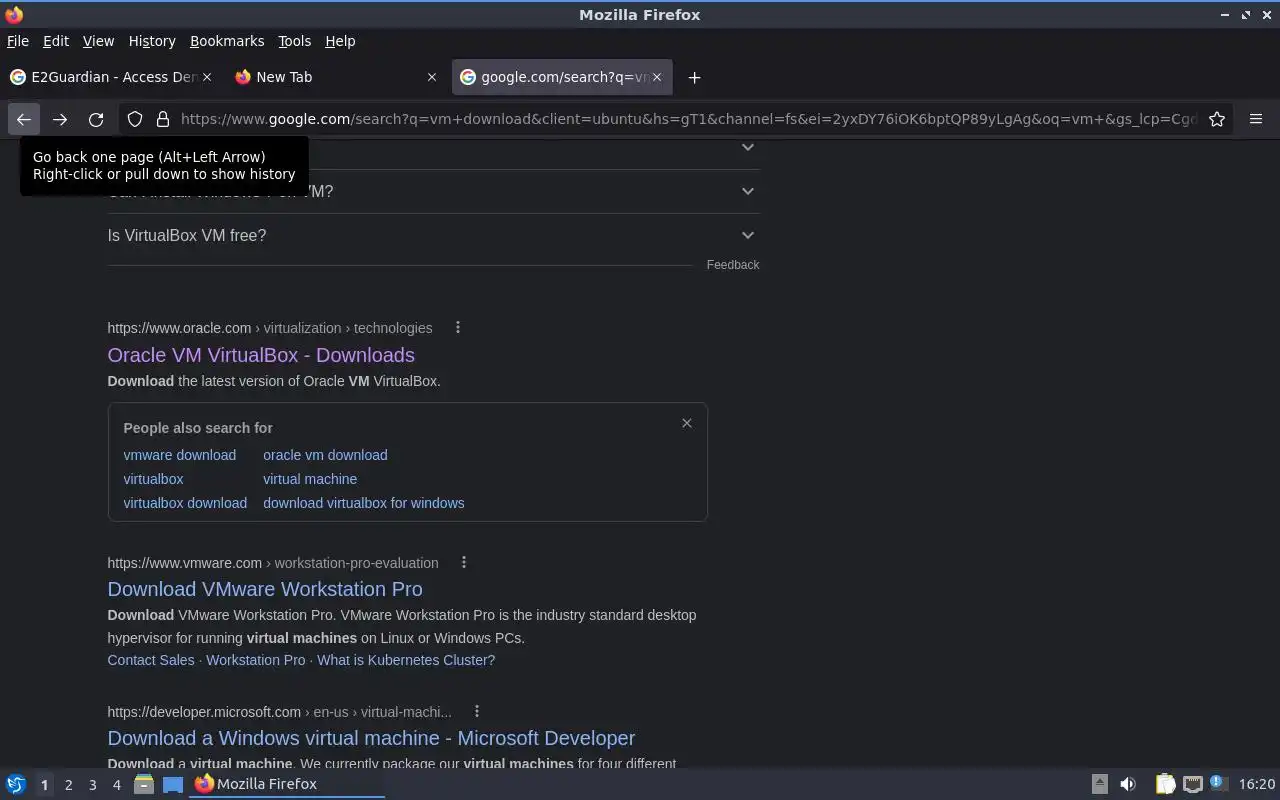Expand the topmost partially visible question chevron
This screenshot has height=800, width=1280.
click(748, 147)
